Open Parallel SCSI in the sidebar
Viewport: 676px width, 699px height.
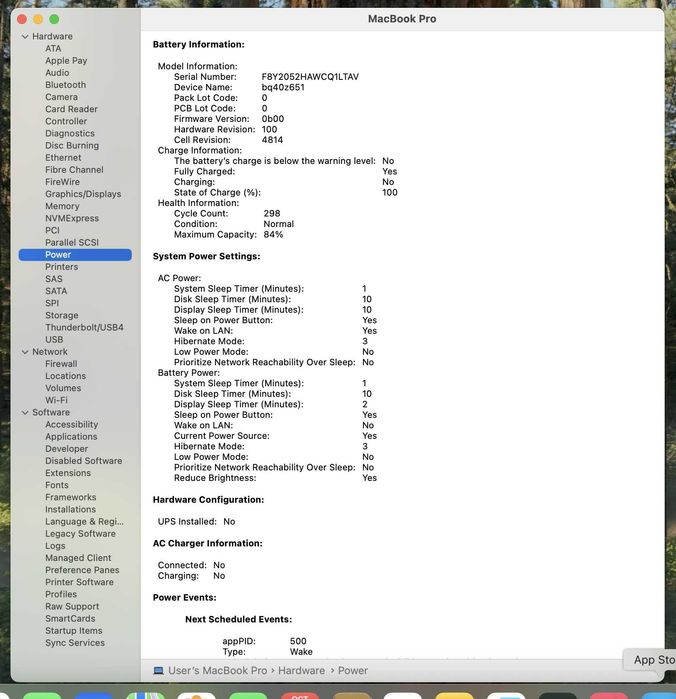tap(72, 243)
